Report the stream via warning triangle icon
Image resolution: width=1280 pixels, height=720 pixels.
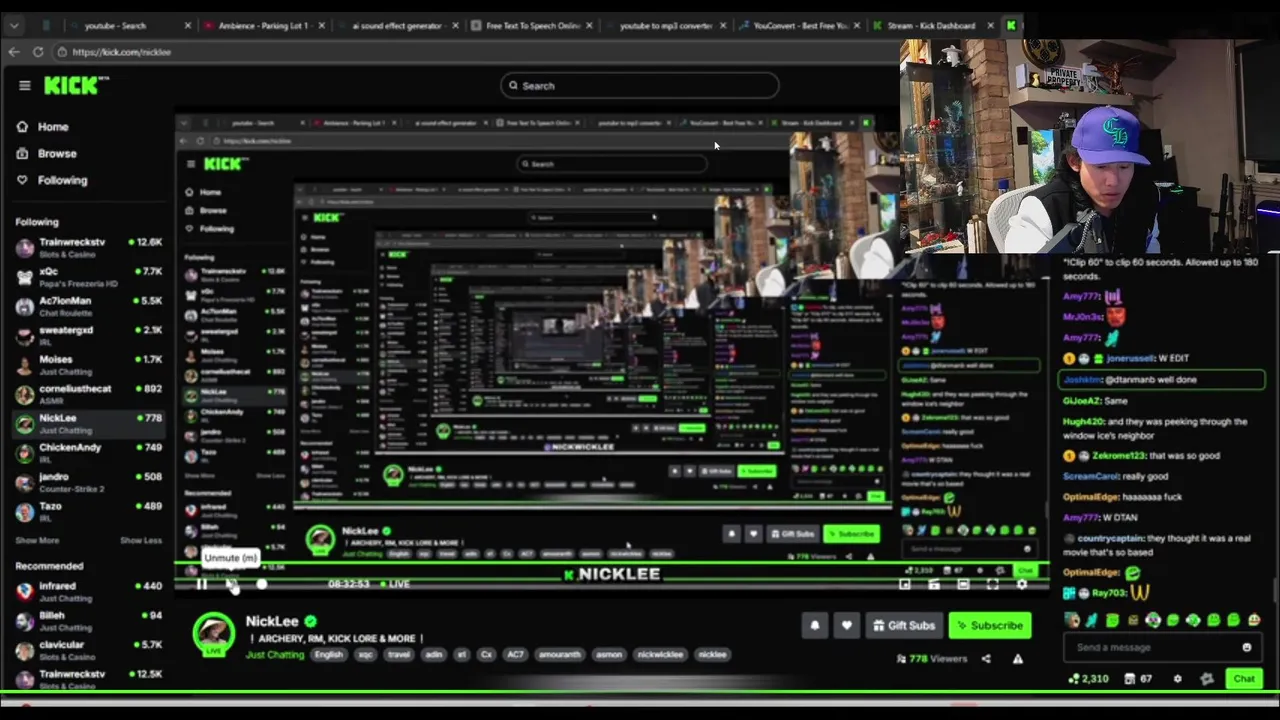coord(1017,659)
